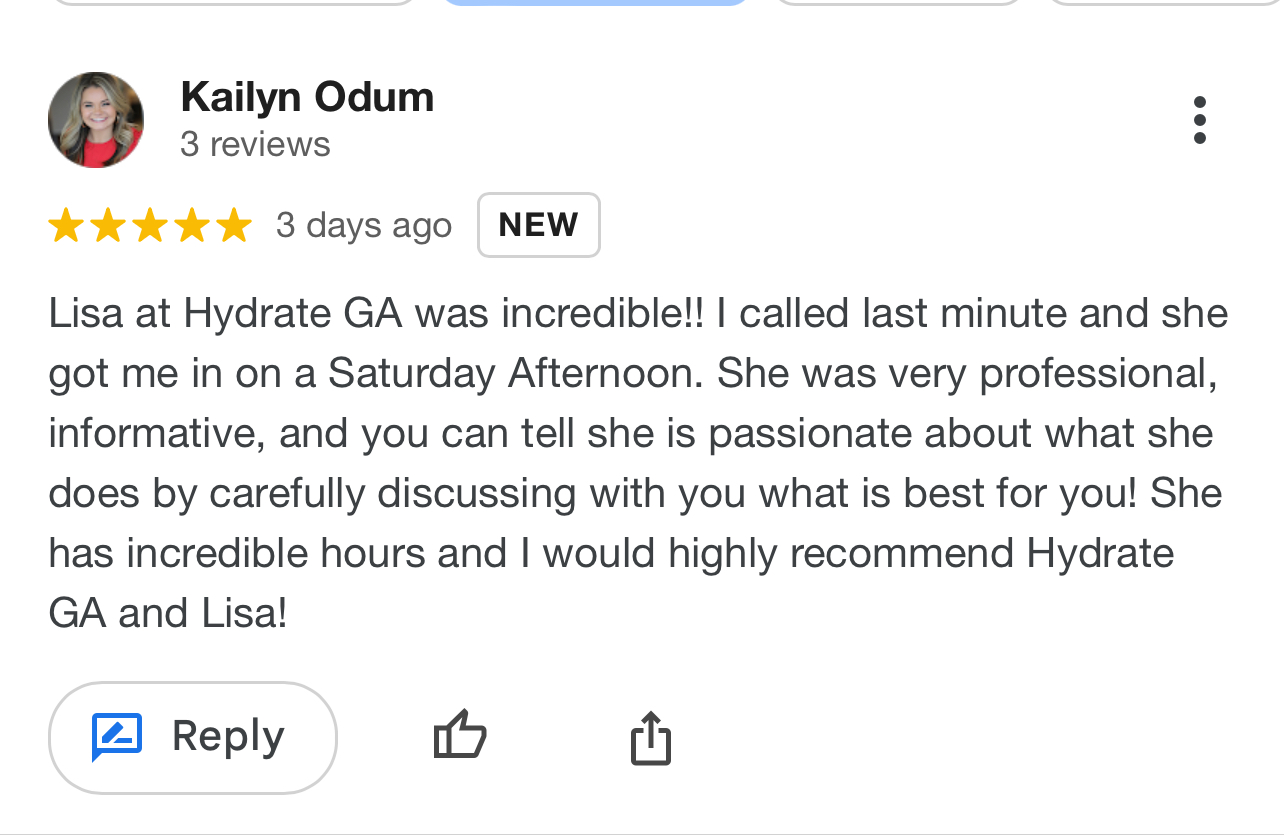
Task: Click the last star in the rating row
Action: coord(234,224)
